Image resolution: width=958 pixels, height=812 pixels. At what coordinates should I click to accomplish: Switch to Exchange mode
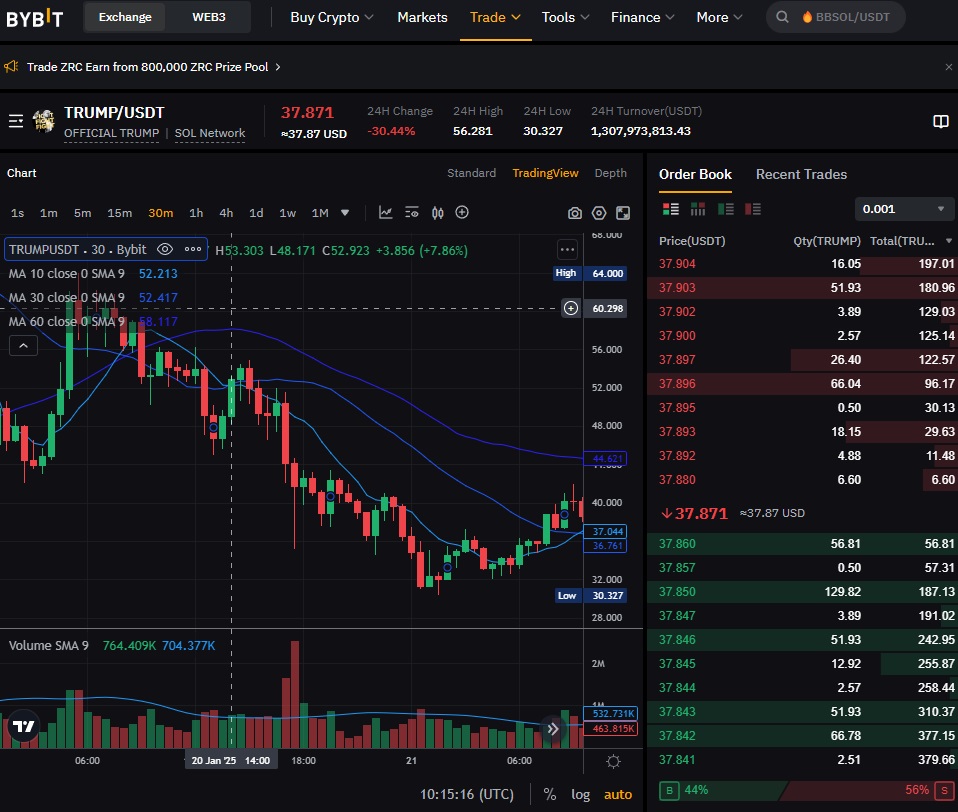(125, 17)
